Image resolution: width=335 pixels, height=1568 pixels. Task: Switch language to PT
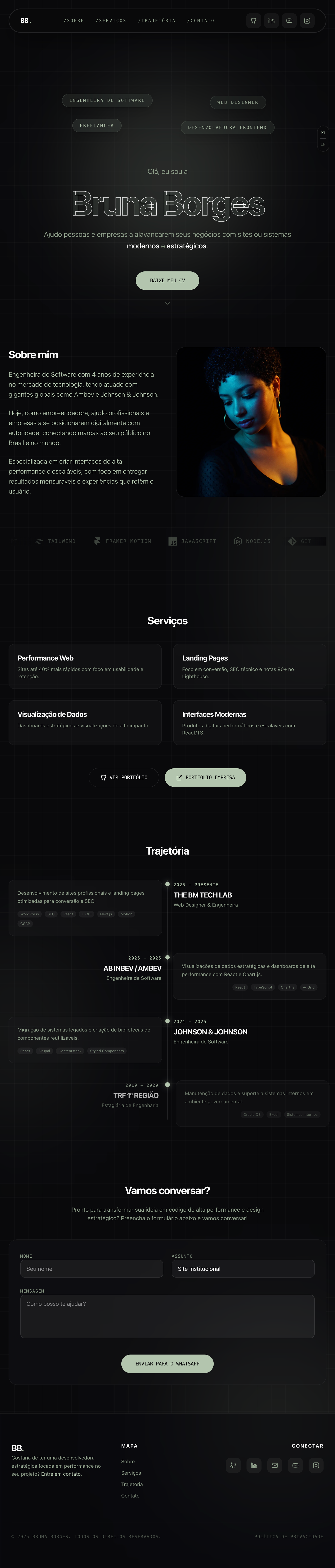(x=323, y=133)
